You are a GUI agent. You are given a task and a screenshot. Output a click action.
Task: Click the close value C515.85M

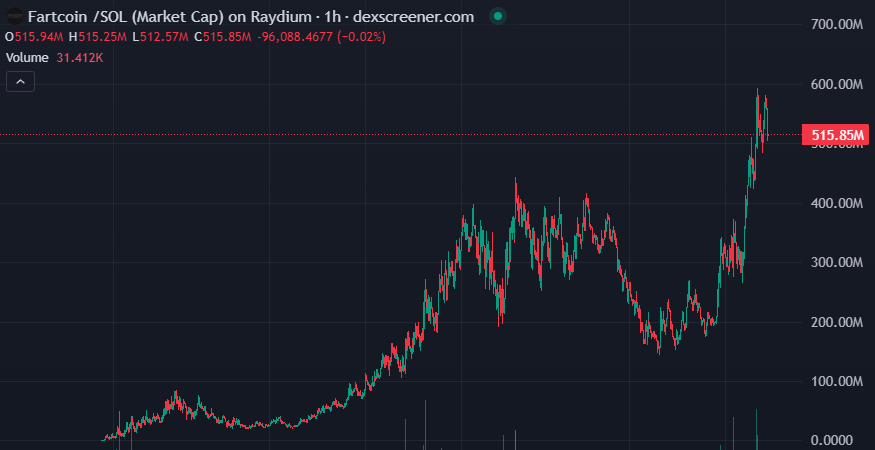click(223, 37)
